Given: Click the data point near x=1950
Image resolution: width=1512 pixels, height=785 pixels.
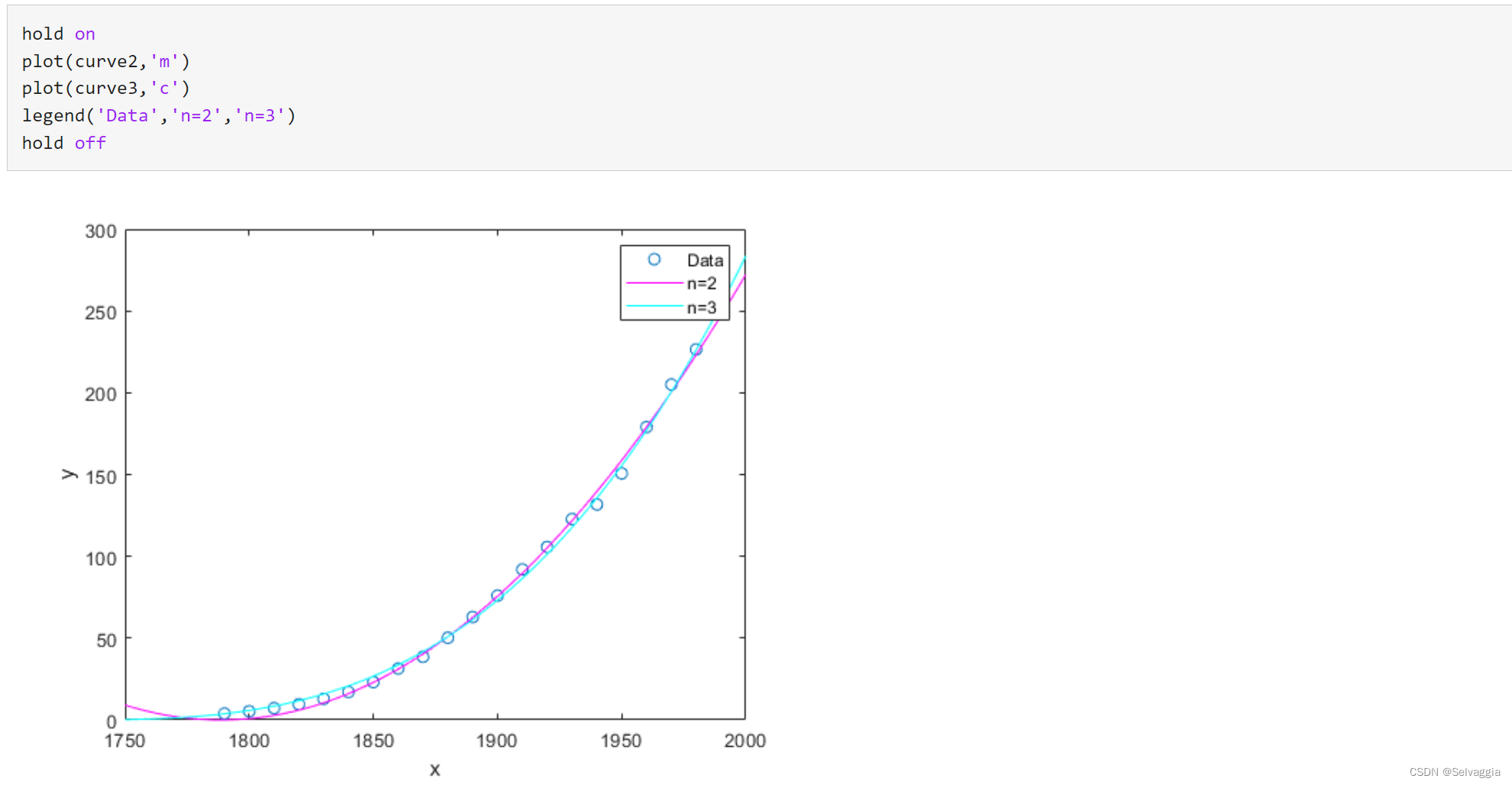Looking at the screenshot, I should tap(622, 473).
